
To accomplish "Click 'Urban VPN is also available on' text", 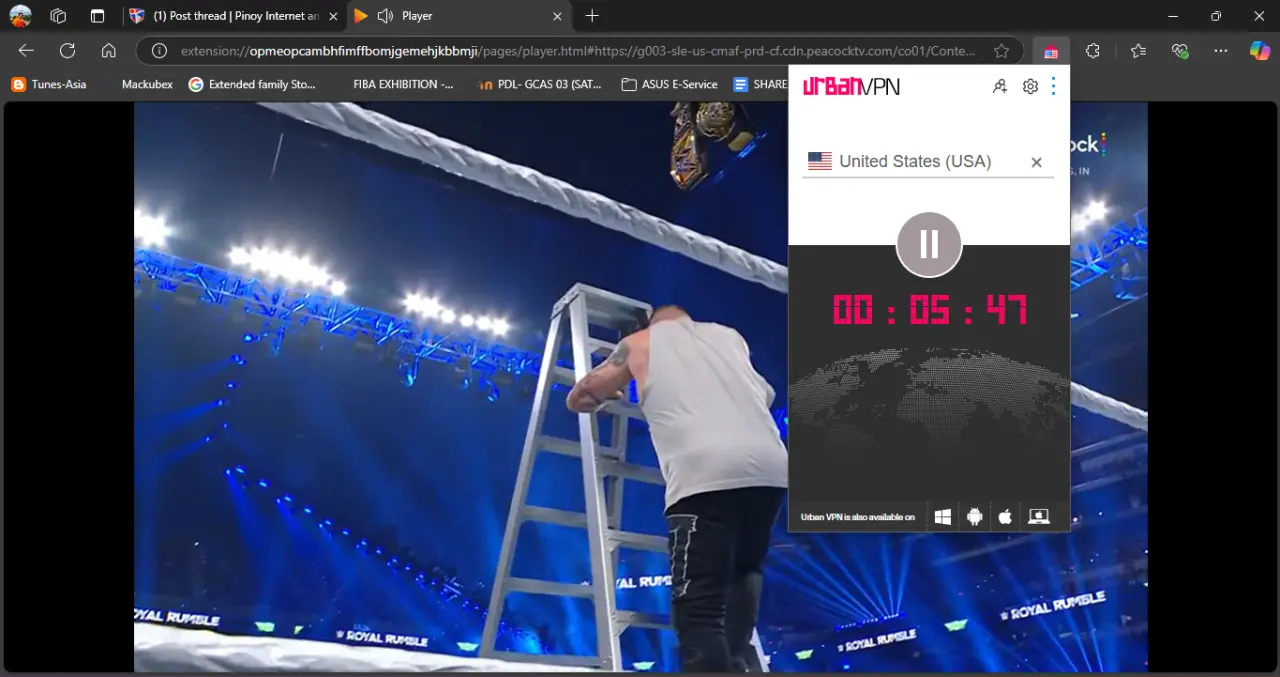I will 858,517.
